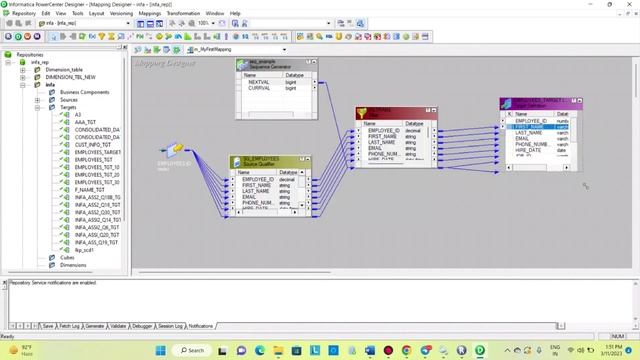The height and width of the screenshot is (360, 640).
Task: Click the workspace vertical scrollbar
Action: 636,163
